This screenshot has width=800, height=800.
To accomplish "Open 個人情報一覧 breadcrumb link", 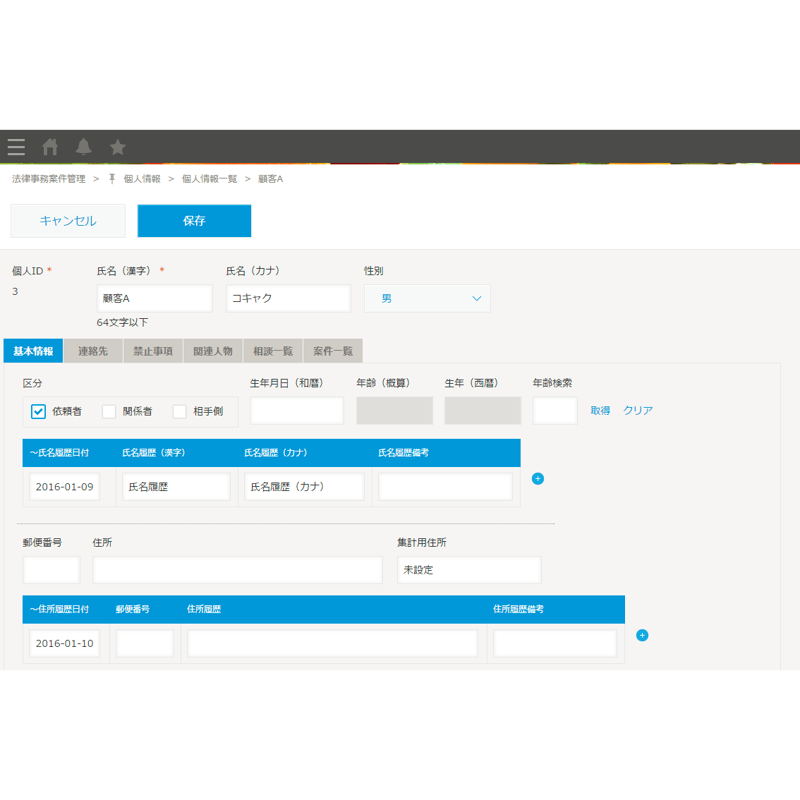I will (210, 179).
